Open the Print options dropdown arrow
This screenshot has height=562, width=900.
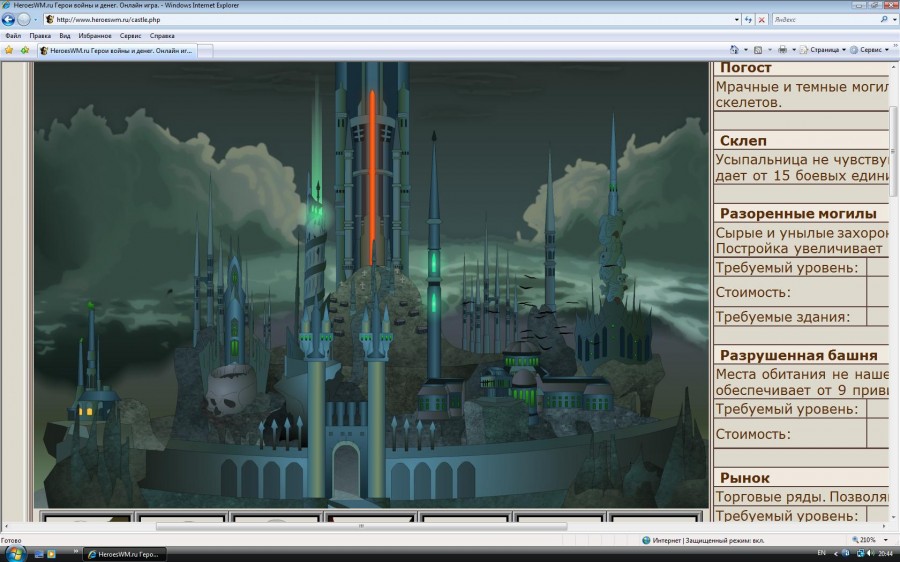coord(794,50)
